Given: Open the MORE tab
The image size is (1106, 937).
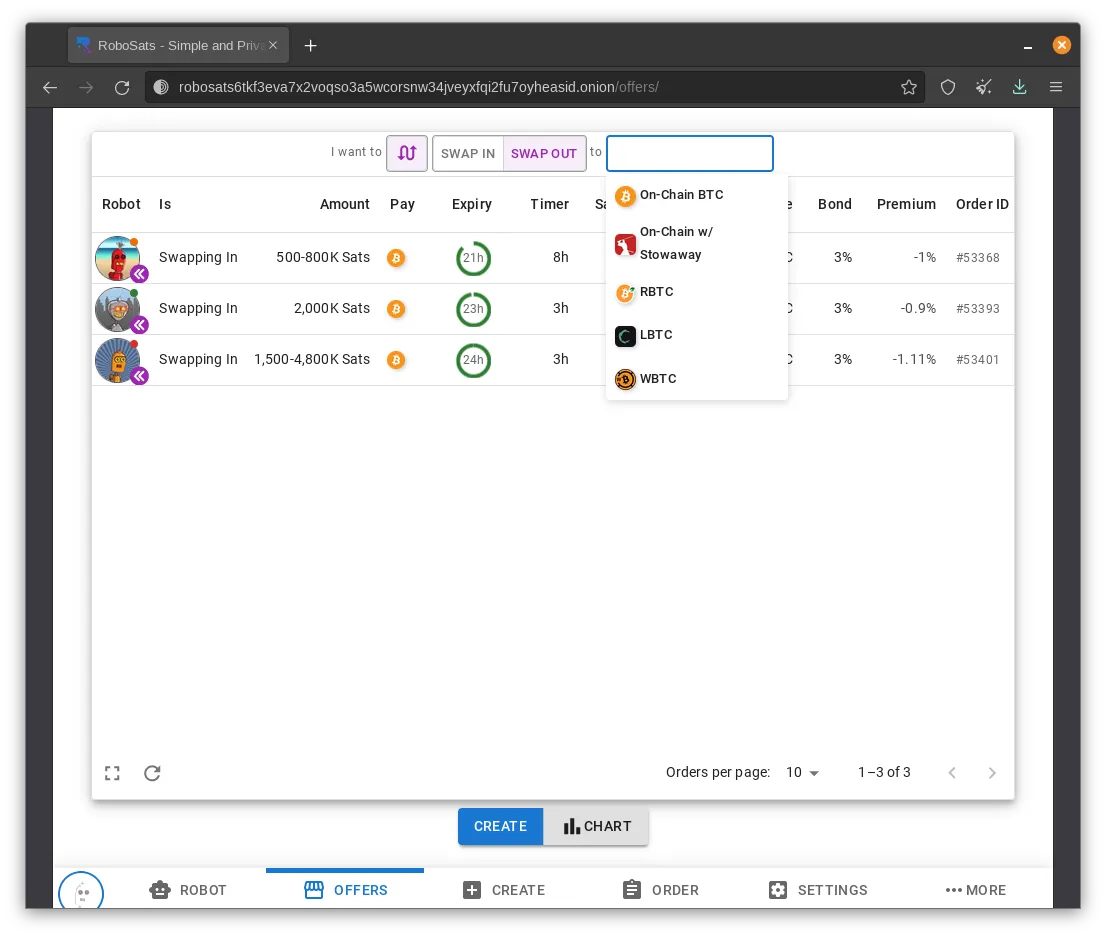Looking at the screenshot, I should tap(976, 890).
